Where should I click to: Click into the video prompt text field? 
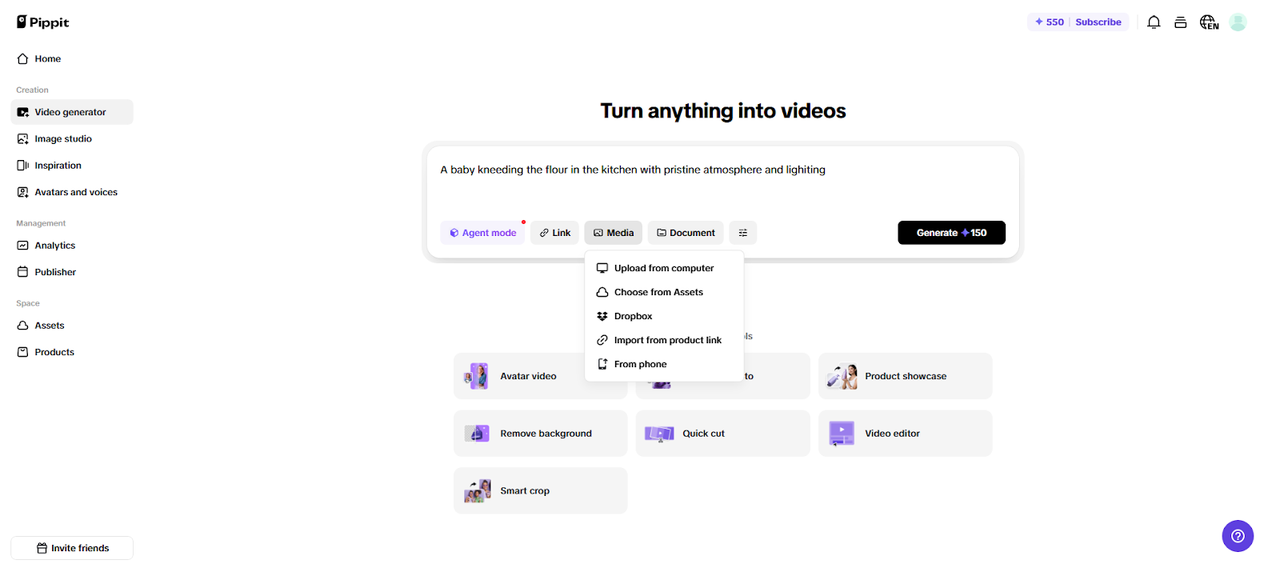coord(722,185)
